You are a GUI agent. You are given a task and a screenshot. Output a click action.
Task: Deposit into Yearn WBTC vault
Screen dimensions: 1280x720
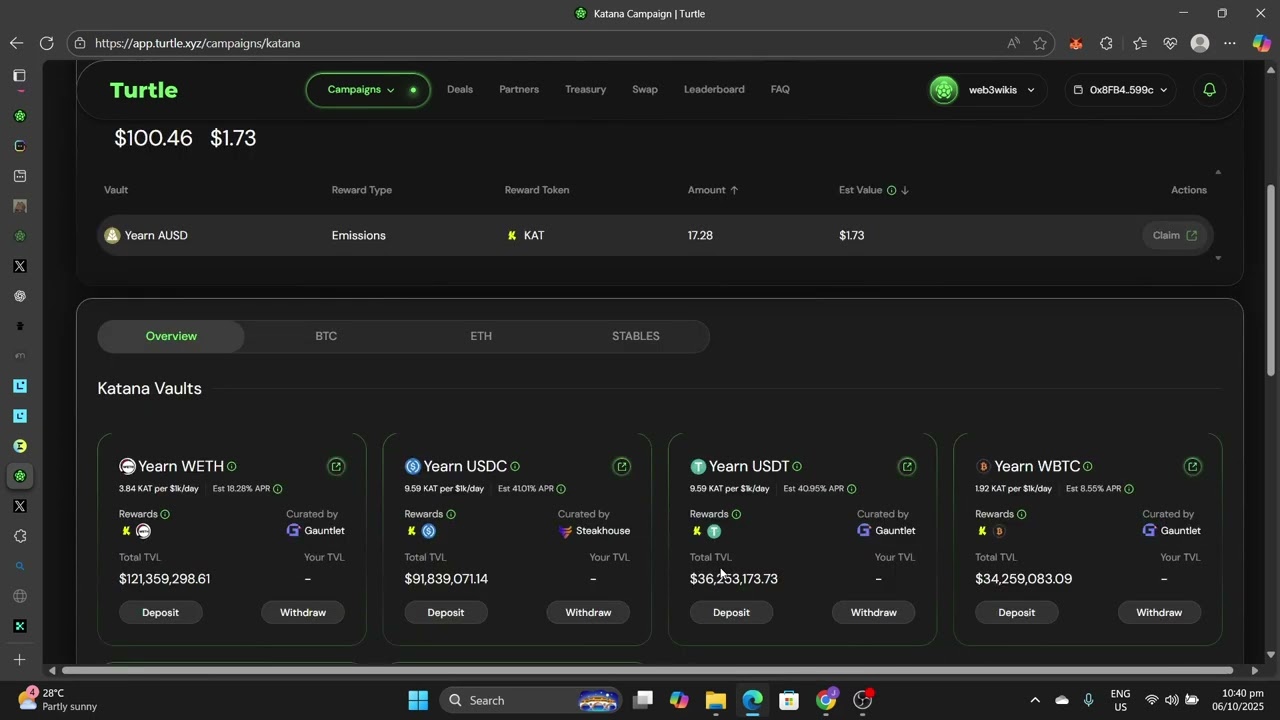(1017, 612)
